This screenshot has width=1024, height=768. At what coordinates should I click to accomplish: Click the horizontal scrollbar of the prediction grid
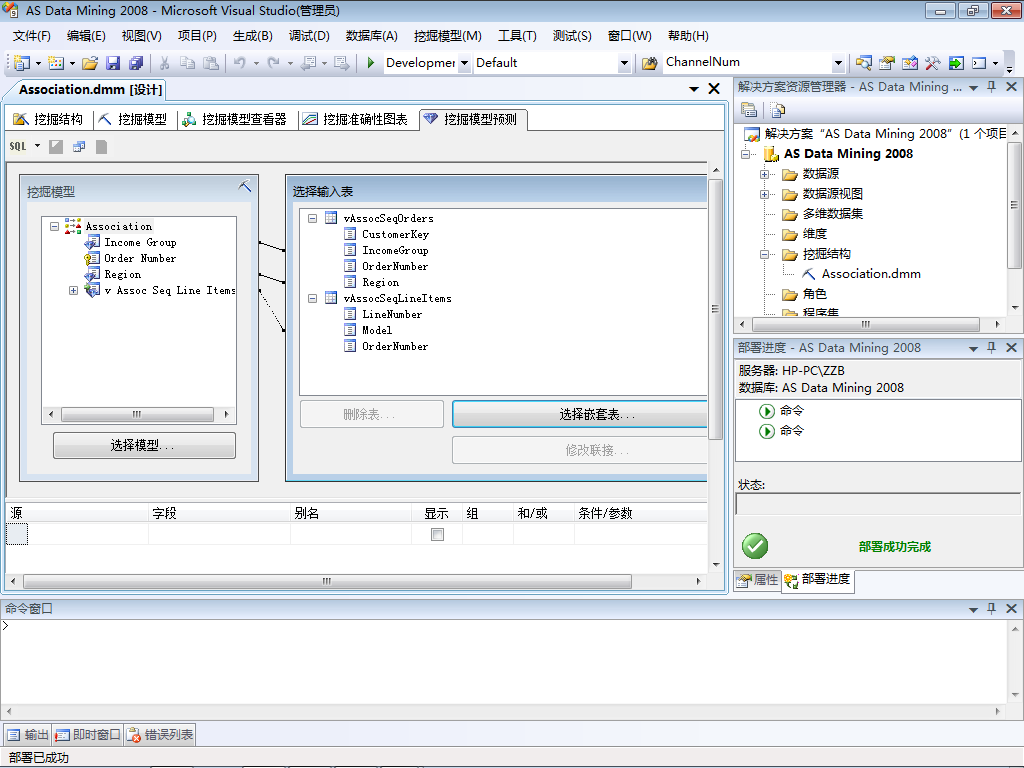coord(327,581)
